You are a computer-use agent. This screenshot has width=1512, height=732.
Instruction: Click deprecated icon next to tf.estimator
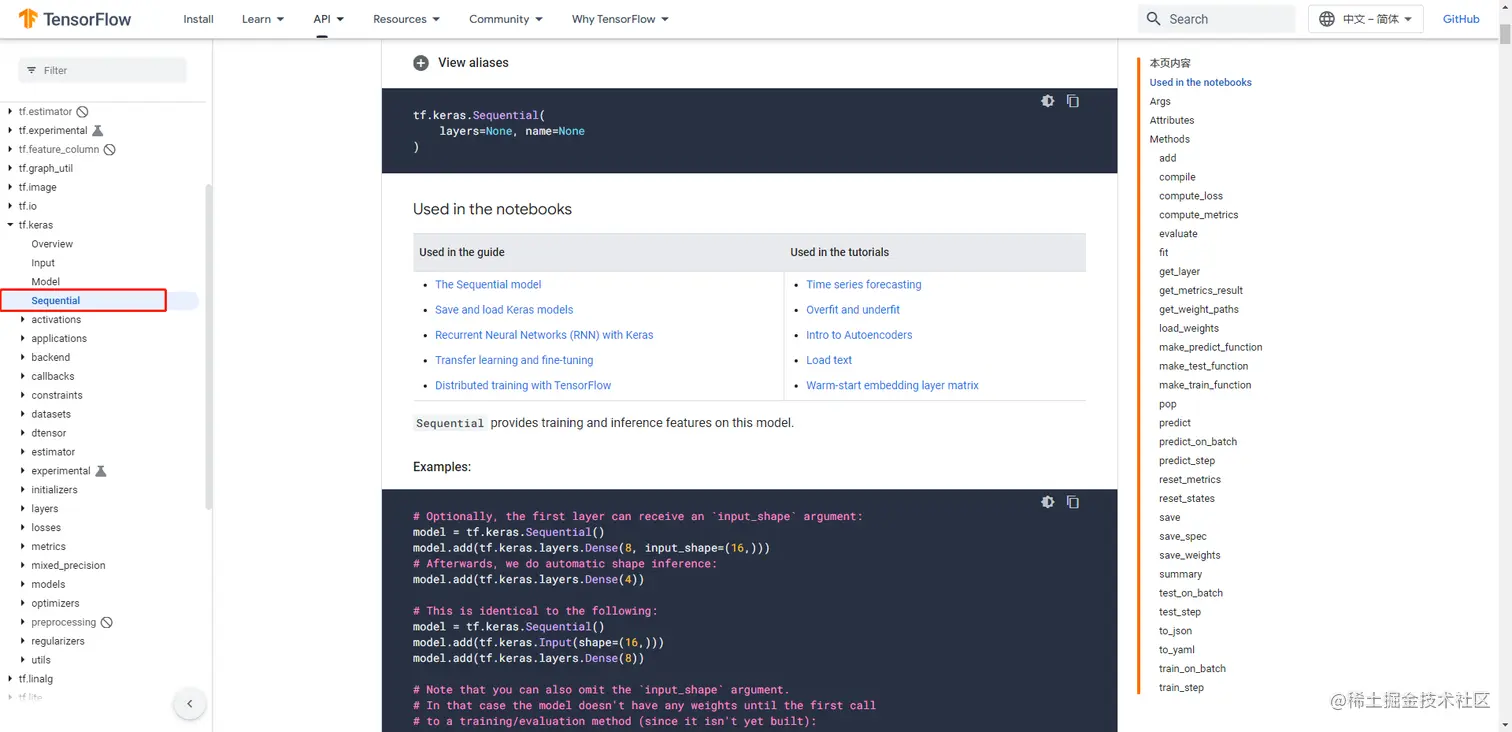(83, 112)
